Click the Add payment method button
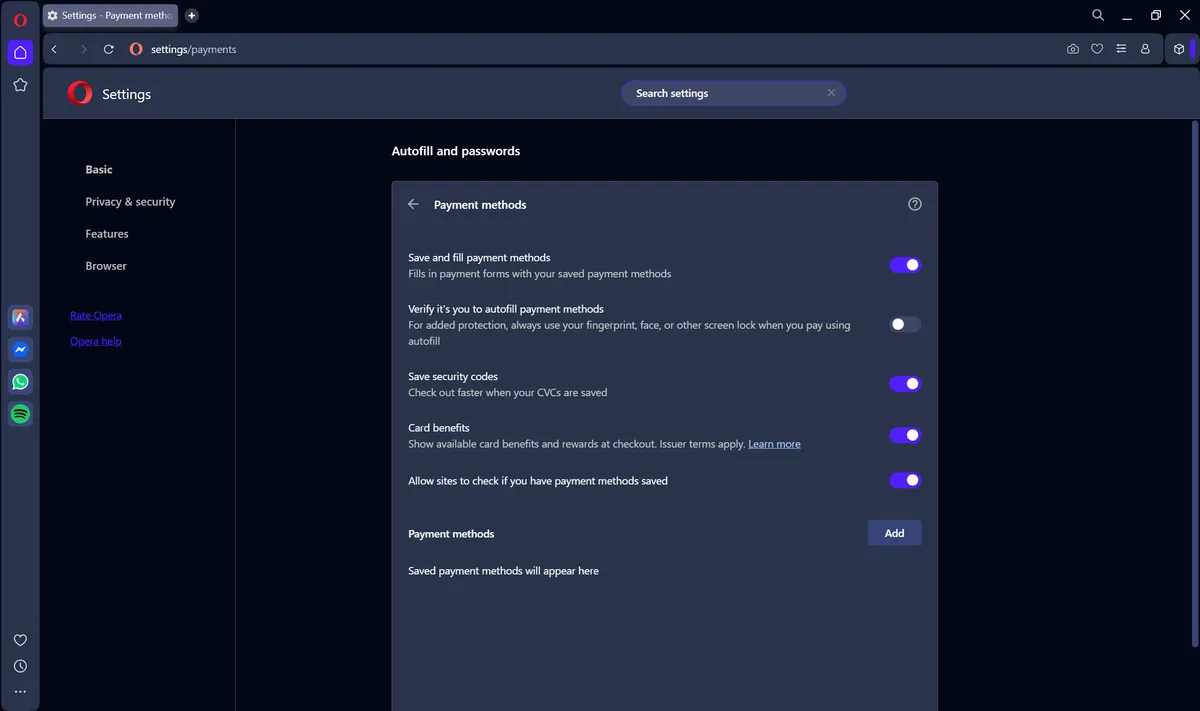Viewport: 1200px width, 711px height. click(x=894, y=533)
